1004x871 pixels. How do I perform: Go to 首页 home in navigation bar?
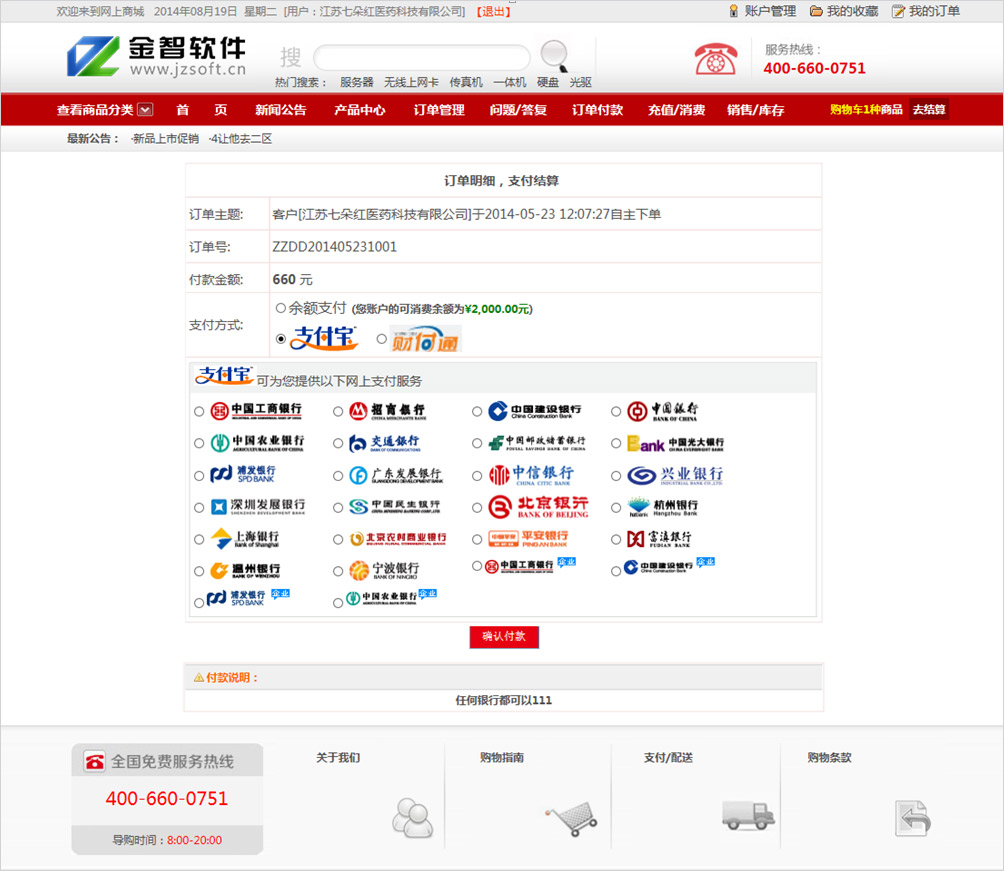coord(202,110)
